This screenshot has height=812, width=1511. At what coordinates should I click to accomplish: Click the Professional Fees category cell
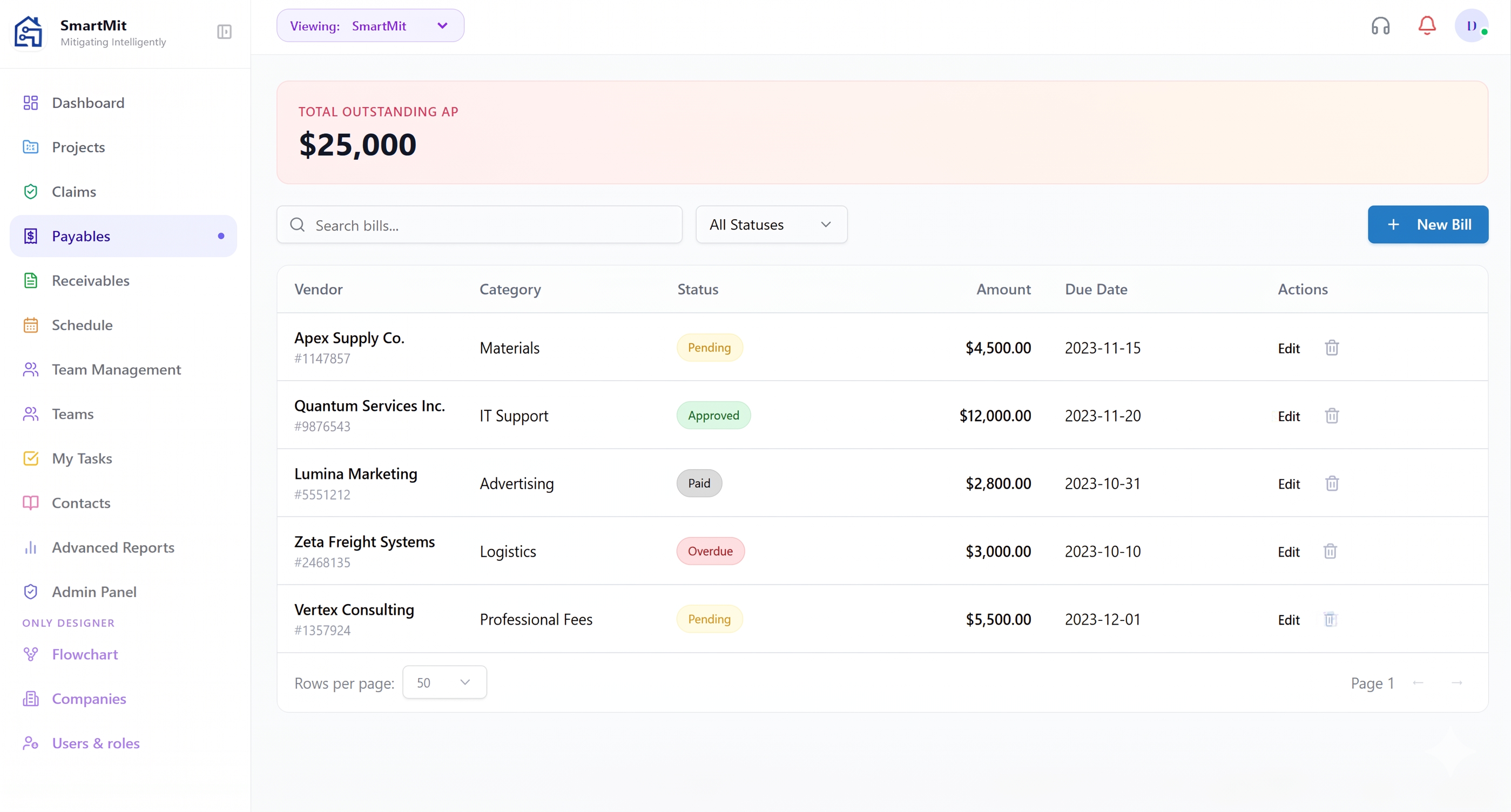tap(536, 620)
